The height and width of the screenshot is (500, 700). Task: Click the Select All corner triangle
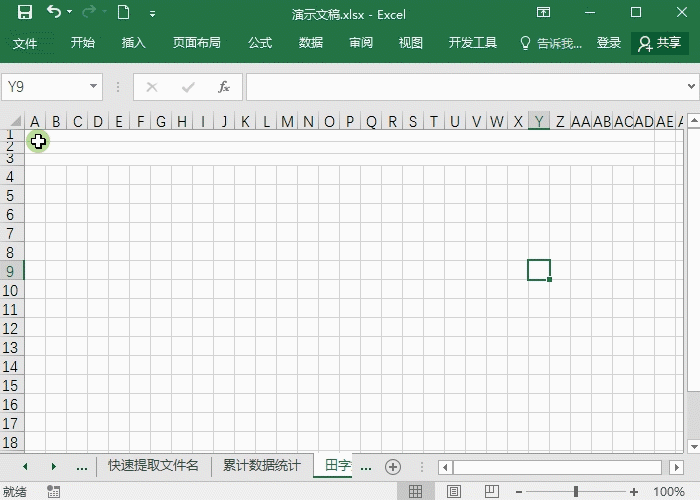(x=16, y=121)
